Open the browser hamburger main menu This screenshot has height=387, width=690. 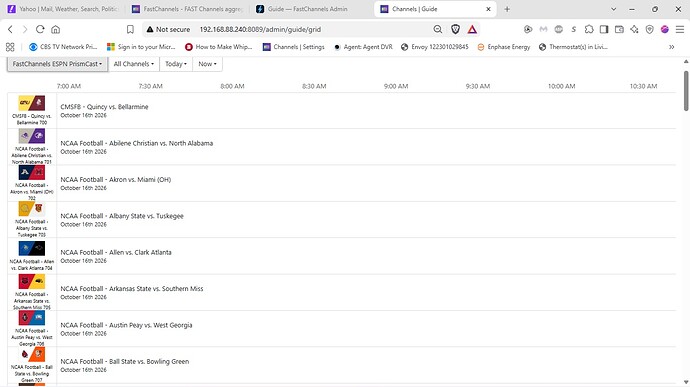680,29
